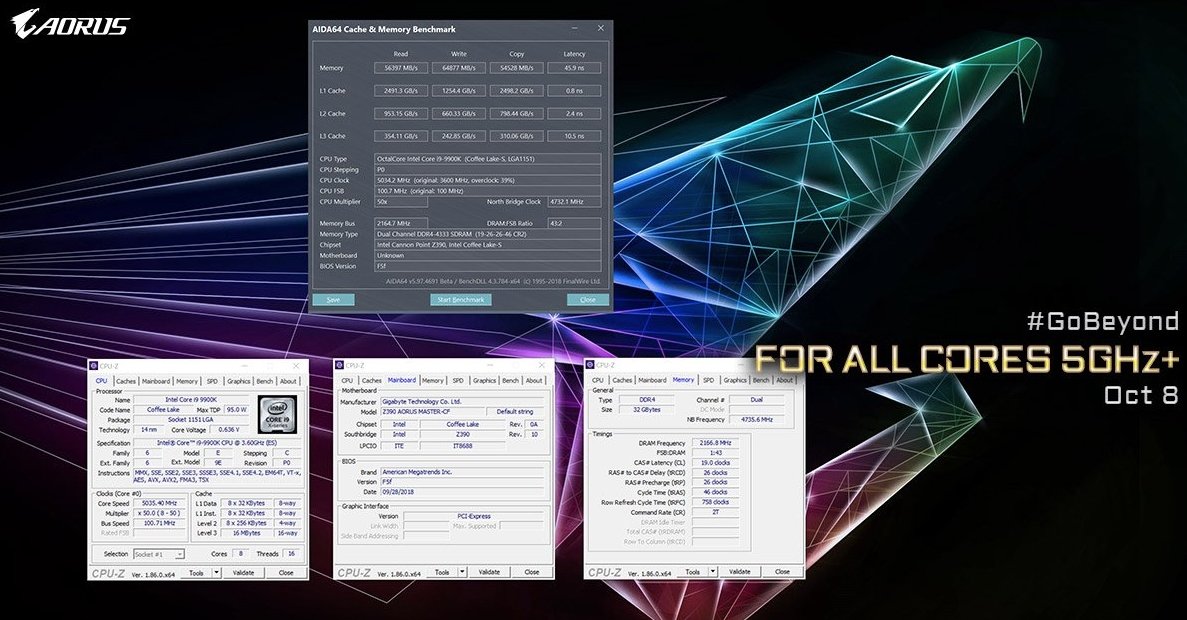The width and height of the screenshot is (1187, 620).
Task: Open the Tools dropdown arrow in the Memory window
Action: 712,572
